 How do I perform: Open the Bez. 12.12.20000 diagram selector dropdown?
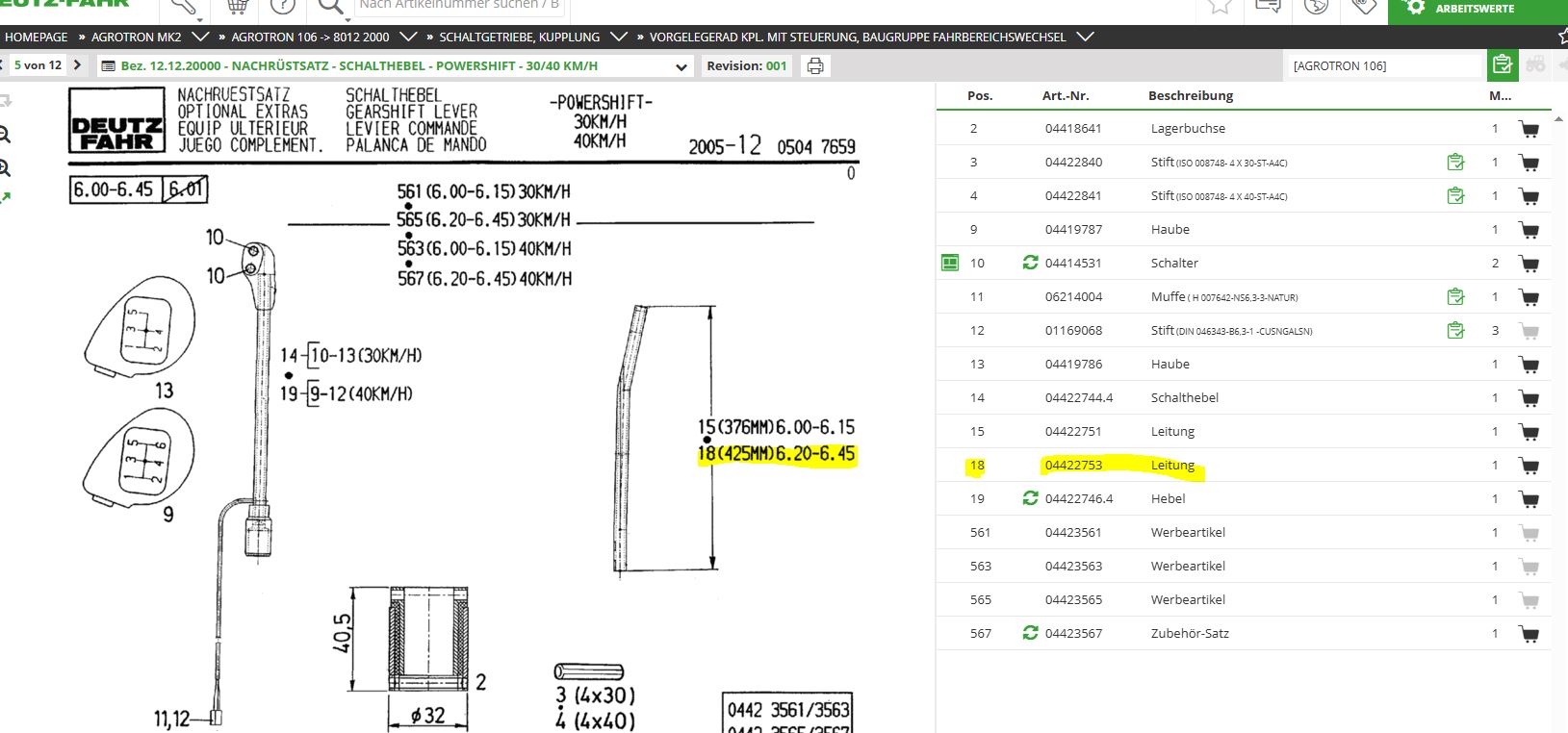tap(681, 66)
